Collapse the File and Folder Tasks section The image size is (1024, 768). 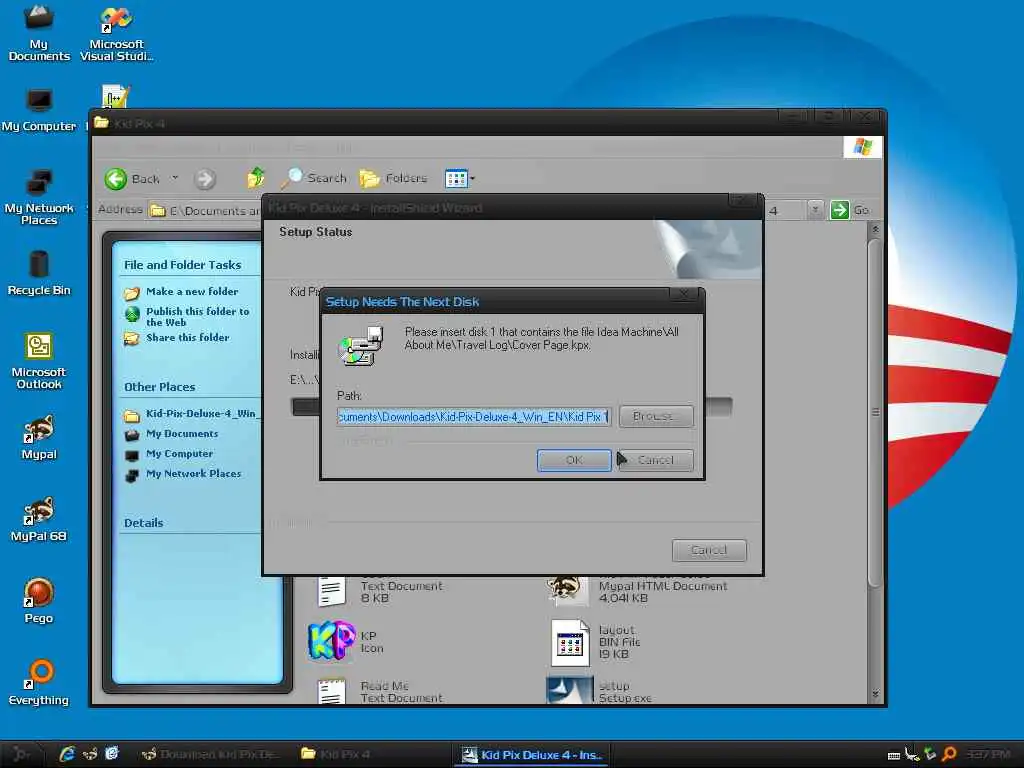[182, 264]
